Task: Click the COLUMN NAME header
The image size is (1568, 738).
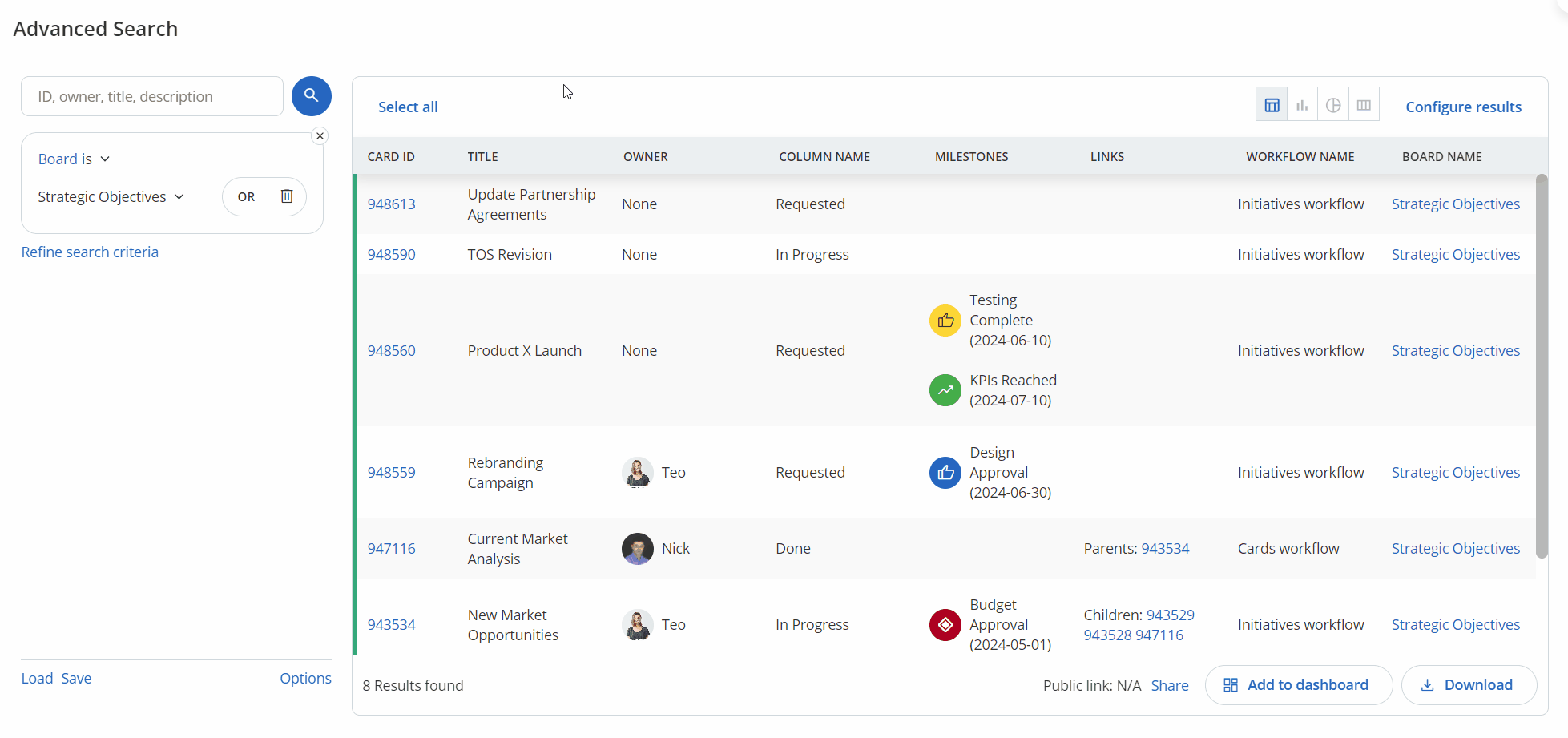Action: pos(824,156)
